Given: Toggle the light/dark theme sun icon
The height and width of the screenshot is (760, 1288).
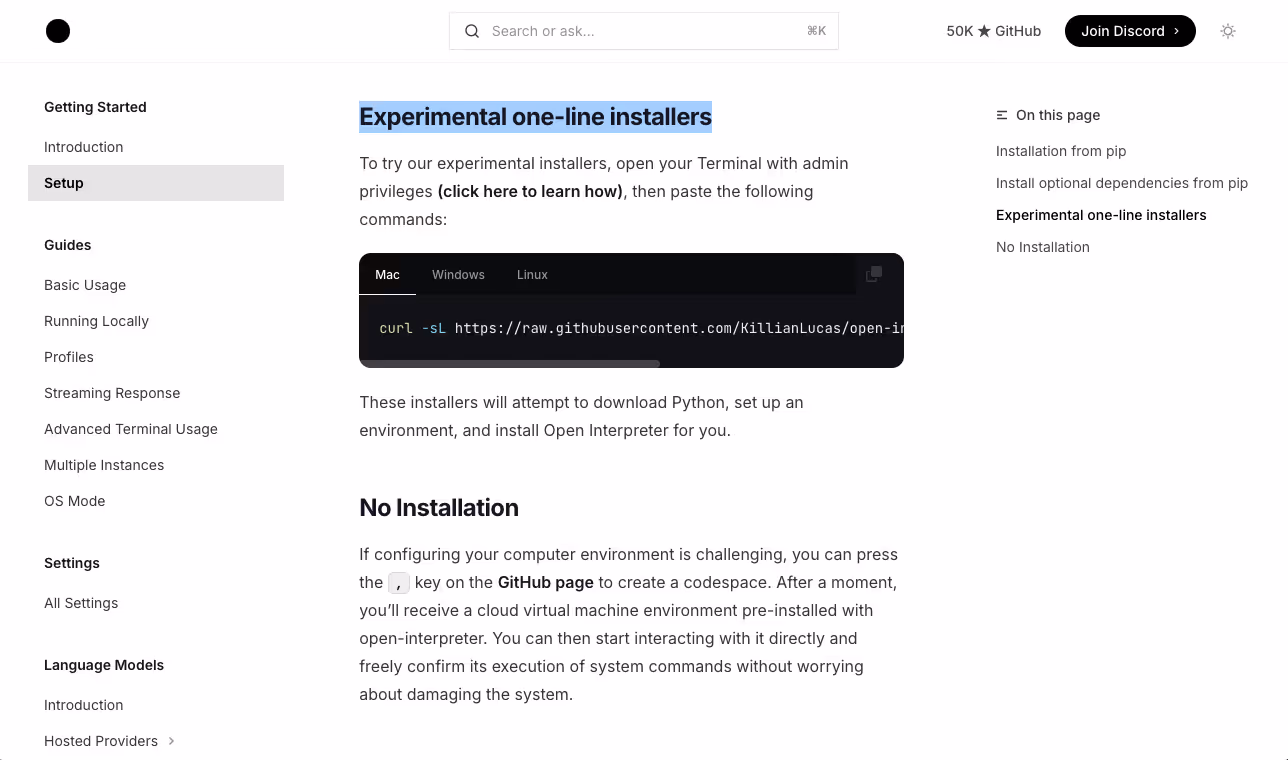Looking at the screenshot, I should coord(1228,31).
